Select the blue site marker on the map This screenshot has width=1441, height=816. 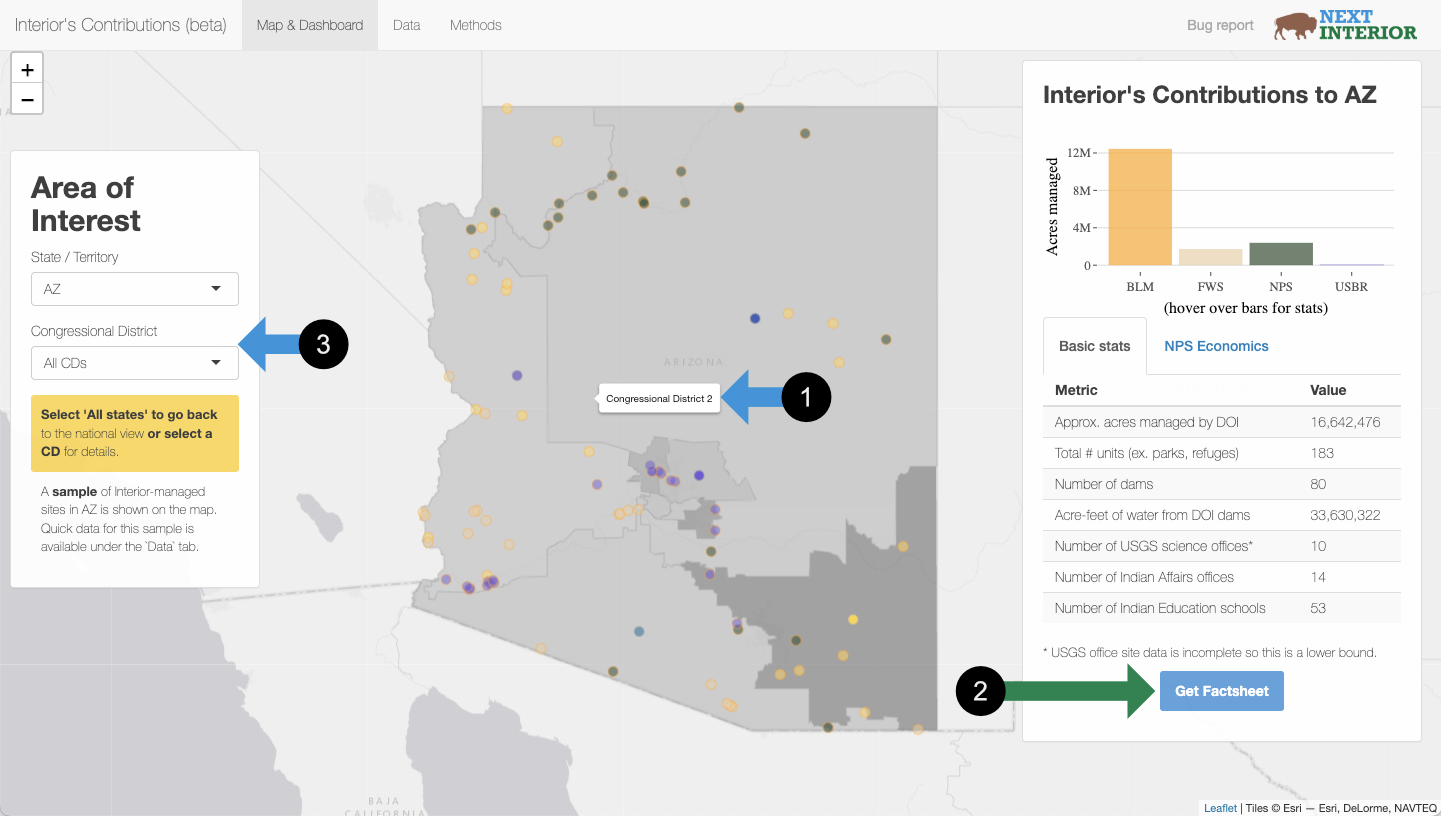click(x=755, y=318)
